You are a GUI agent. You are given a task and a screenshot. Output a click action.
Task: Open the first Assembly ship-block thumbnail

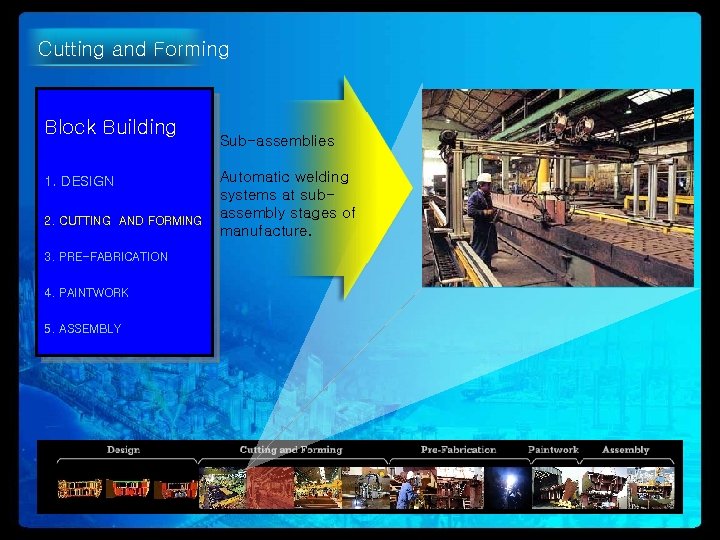click(604, 488)
